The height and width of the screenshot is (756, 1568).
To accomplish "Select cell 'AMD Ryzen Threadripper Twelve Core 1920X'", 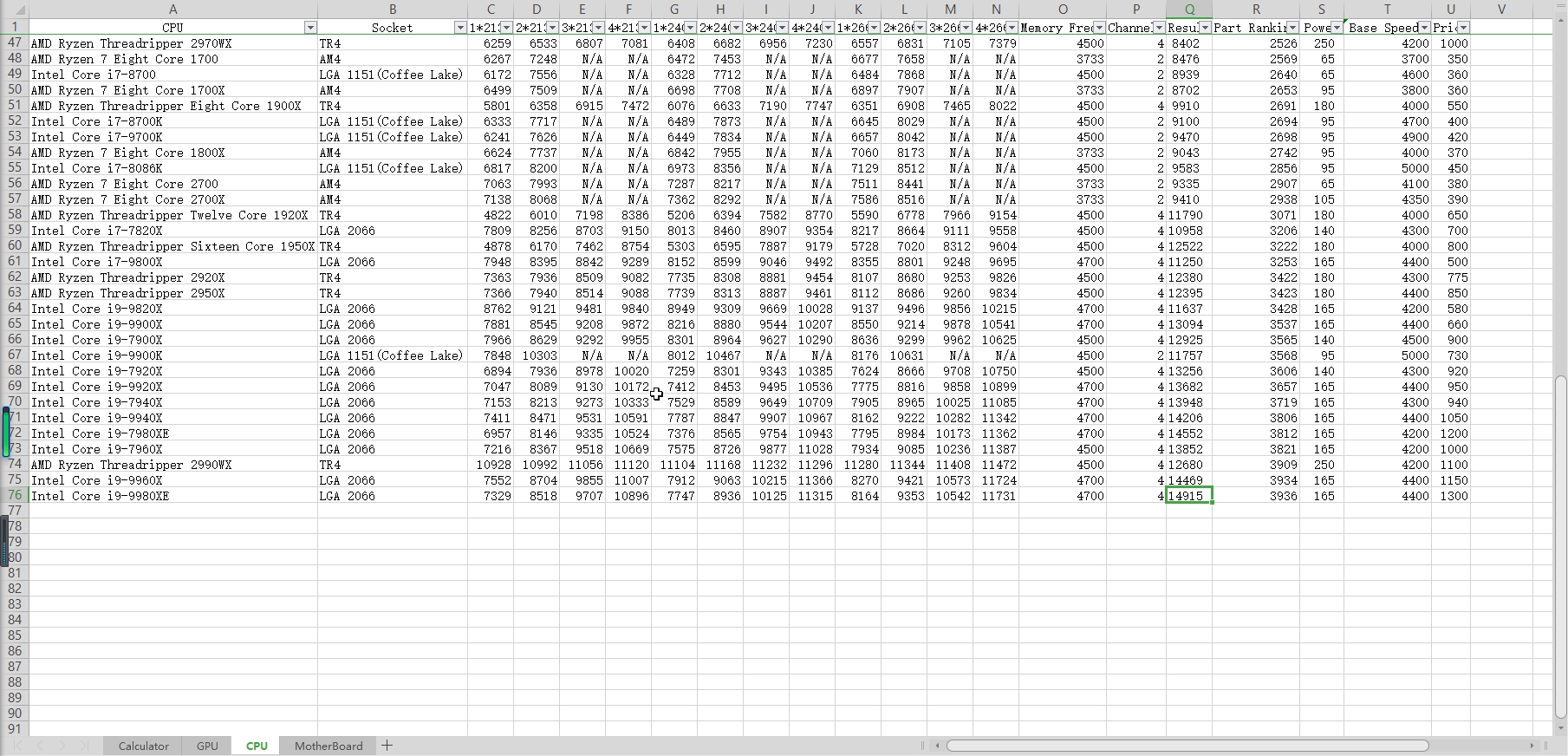I will [173, 215].
